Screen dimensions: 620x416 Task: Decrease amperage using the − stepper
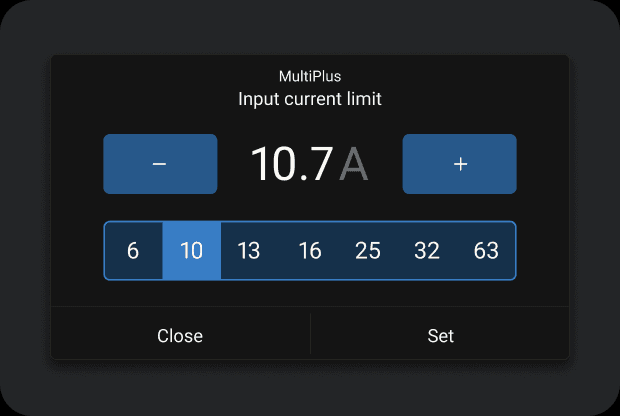[160, 164]
